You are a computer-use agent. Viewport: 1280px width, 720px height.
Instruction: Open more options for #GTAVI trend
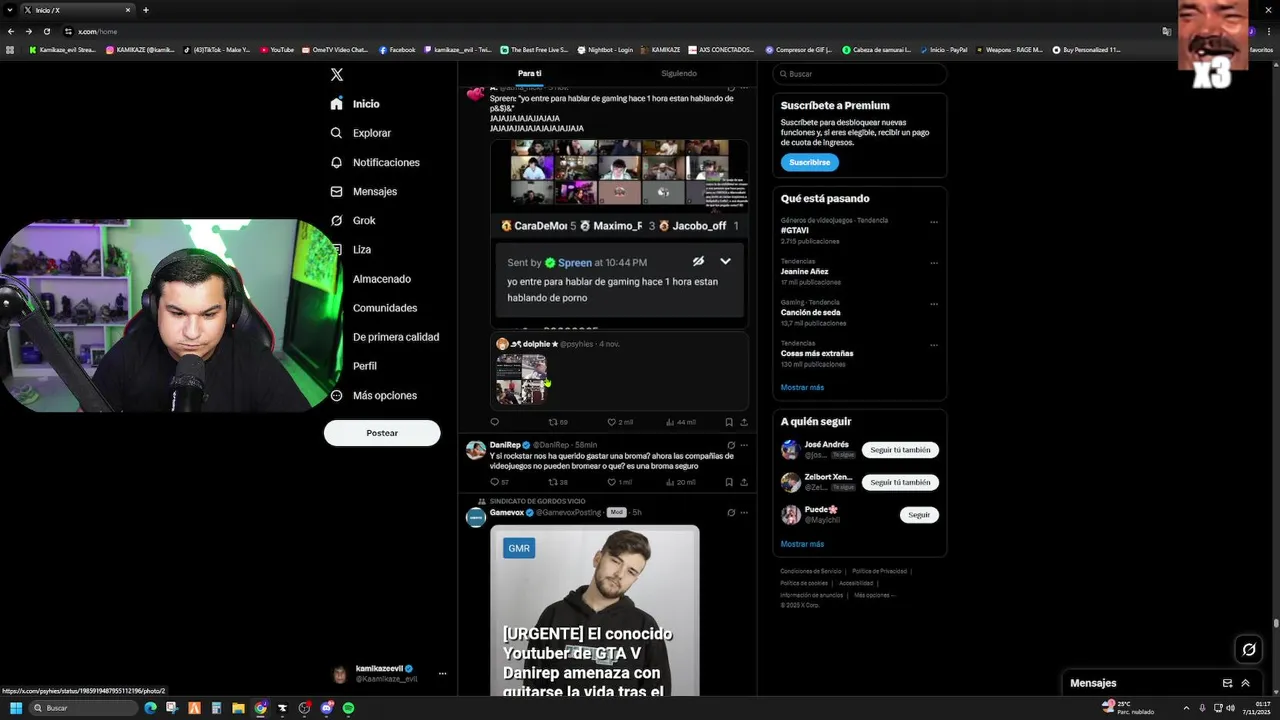coord(934,222)
